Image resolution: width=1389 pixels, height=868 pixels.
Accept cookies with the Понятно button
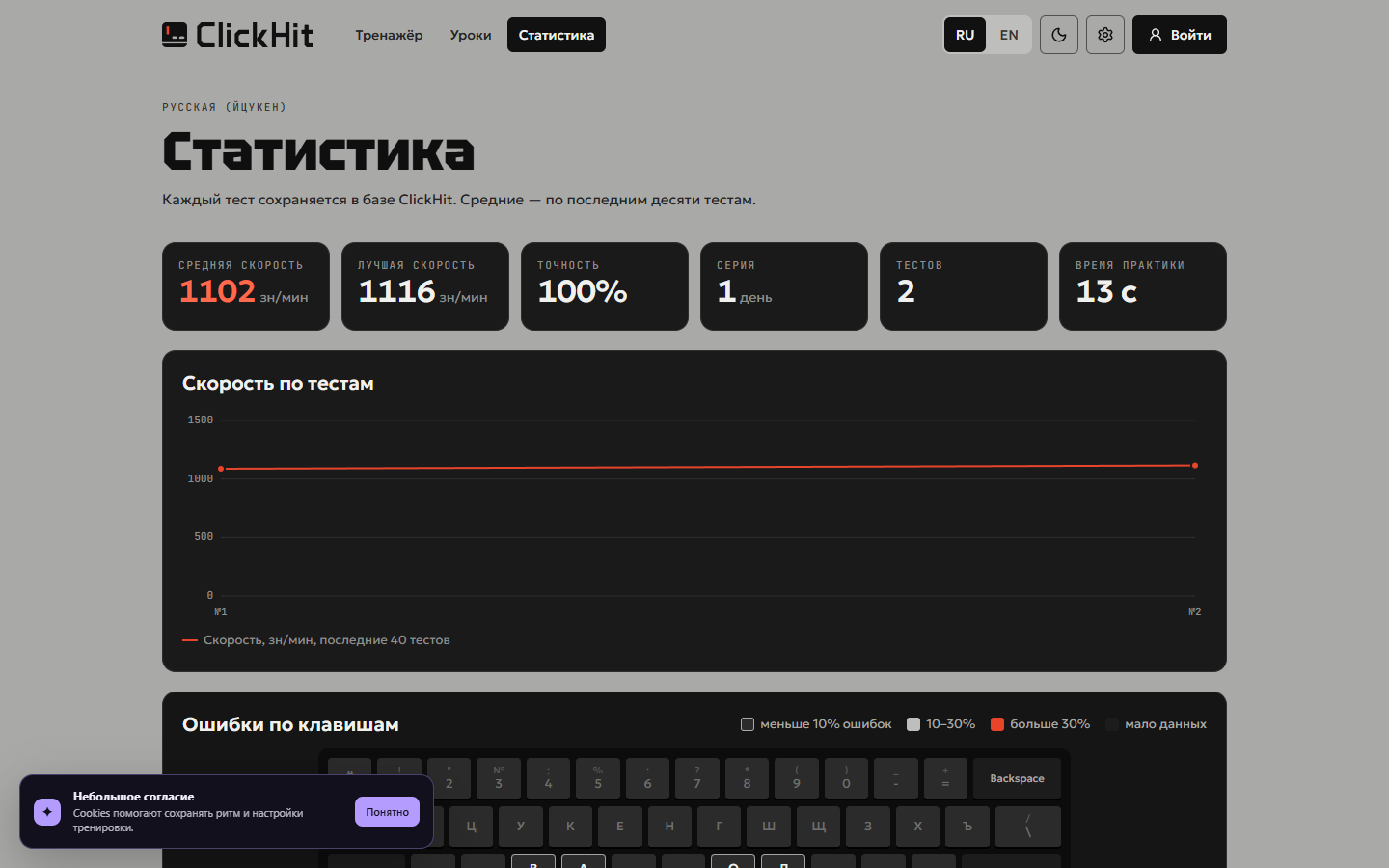click(x=387, y=812)
